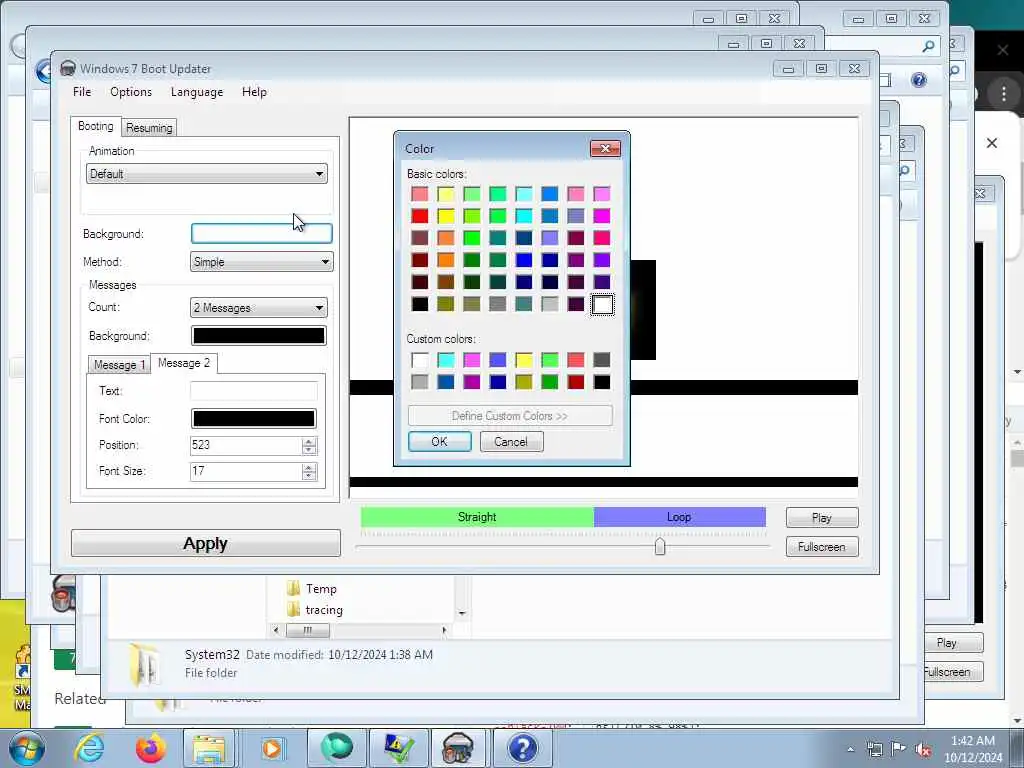Click the Boot Updater title bar app icon
This screenshot has width=1024, height=768.
[x=67, y=69]
